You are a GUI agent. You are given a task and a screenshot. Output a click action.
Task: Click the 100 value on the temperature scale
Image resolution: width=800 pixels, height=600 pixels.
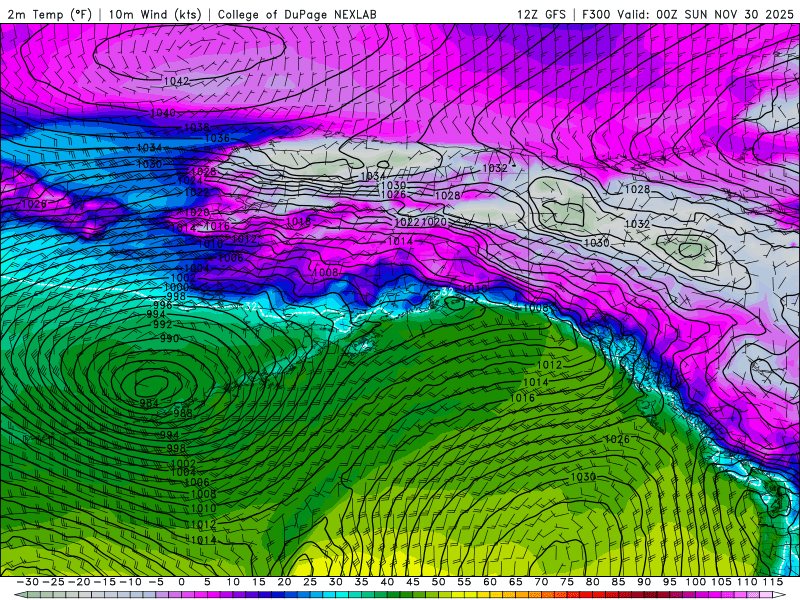tap(695, 582)
